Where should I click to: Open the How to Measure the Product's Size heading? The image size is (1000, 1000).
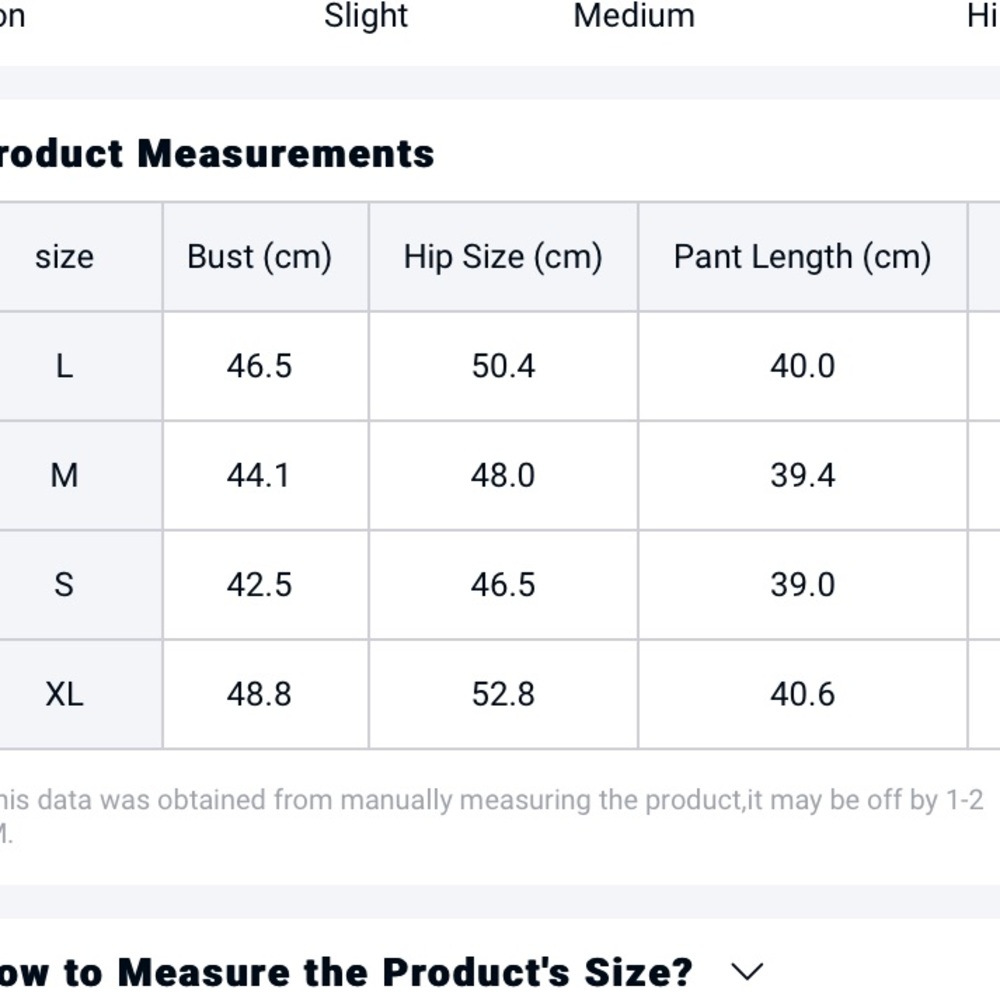[x=346, y=973]
